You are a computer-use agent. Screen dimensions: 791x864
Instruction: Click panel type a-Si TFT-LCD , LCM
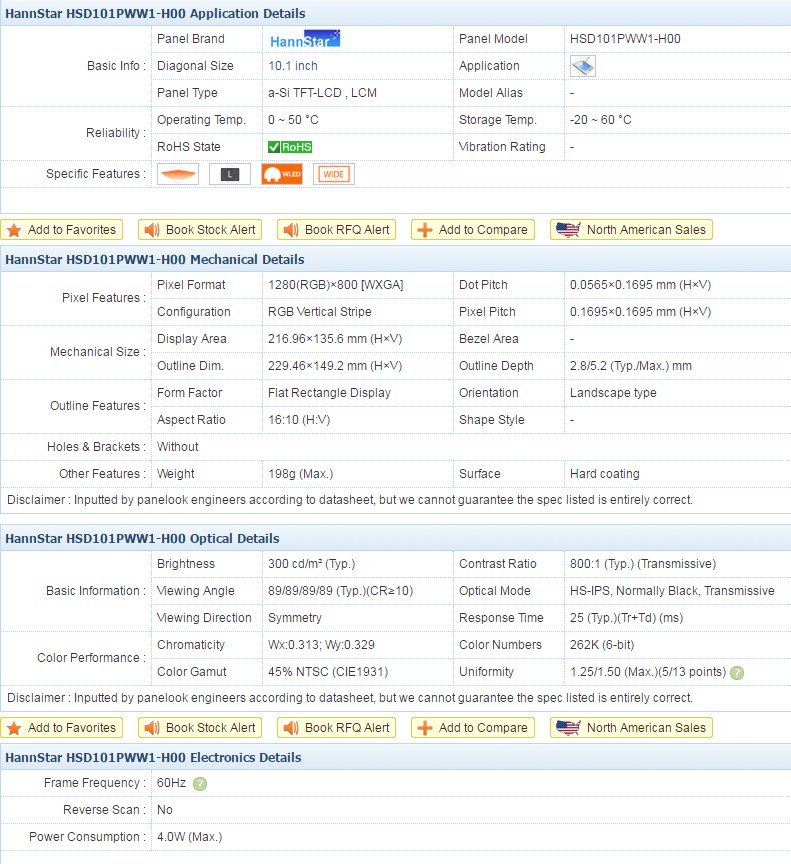click(322, 93)
